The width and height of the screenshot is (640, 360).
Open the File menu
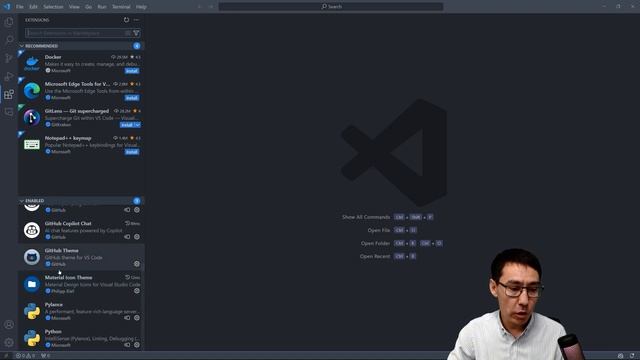click(x=20, y=7)
